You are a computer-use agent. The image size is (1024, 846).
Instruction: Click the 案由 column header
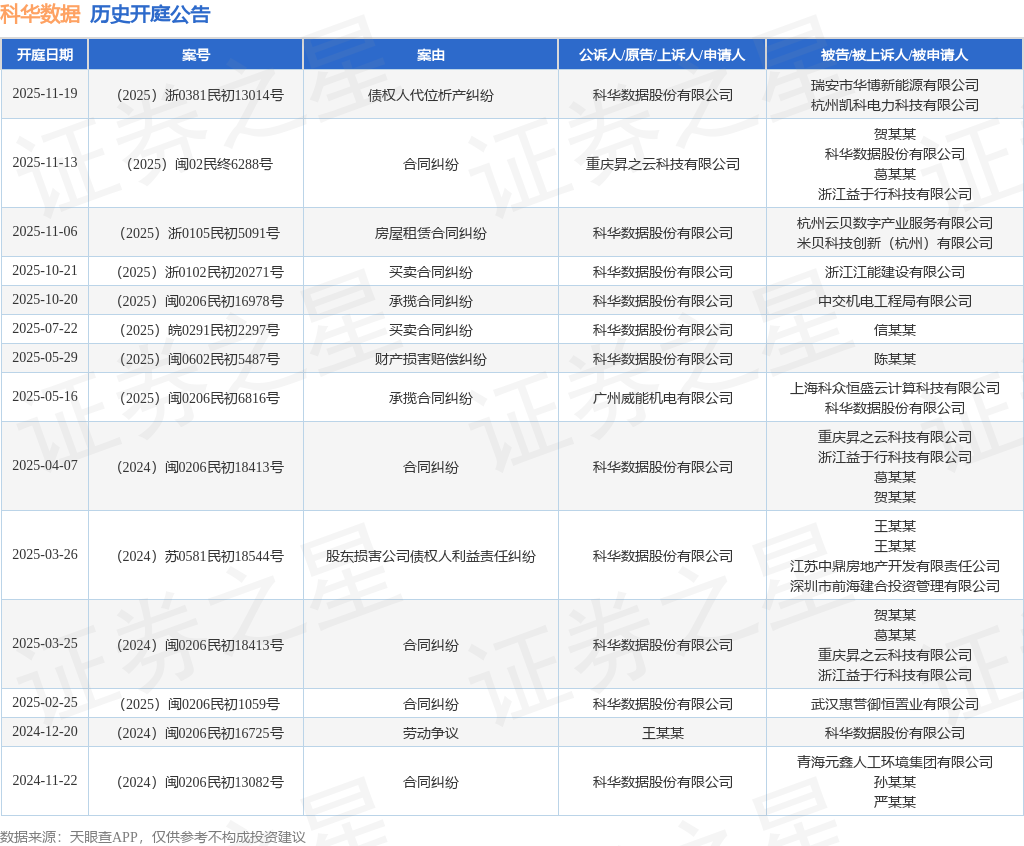click(430, 55)
